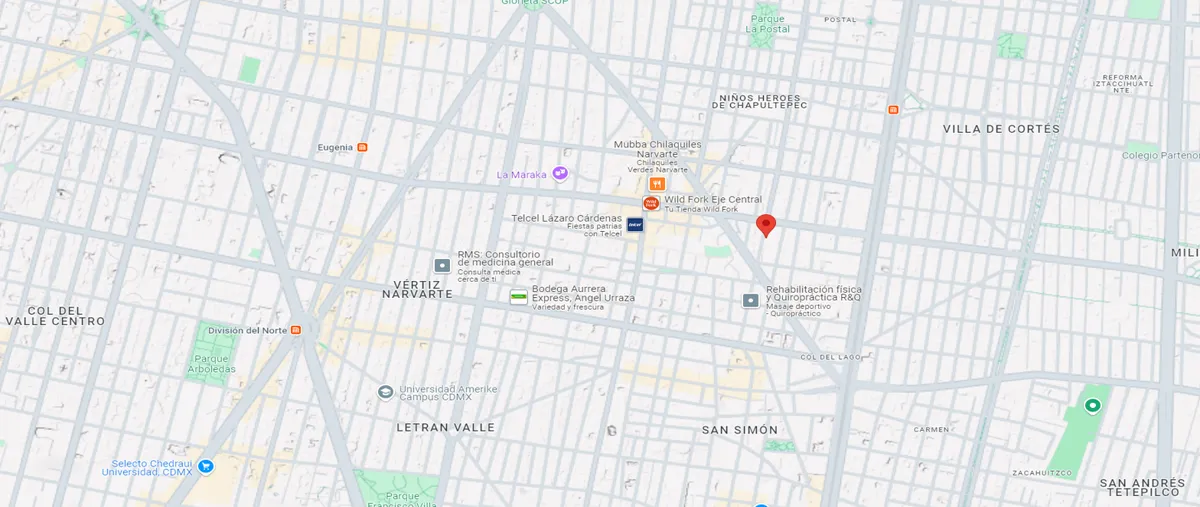Select Rehabilitación física R&Q place icon
1200x507 pixels.
751,300
